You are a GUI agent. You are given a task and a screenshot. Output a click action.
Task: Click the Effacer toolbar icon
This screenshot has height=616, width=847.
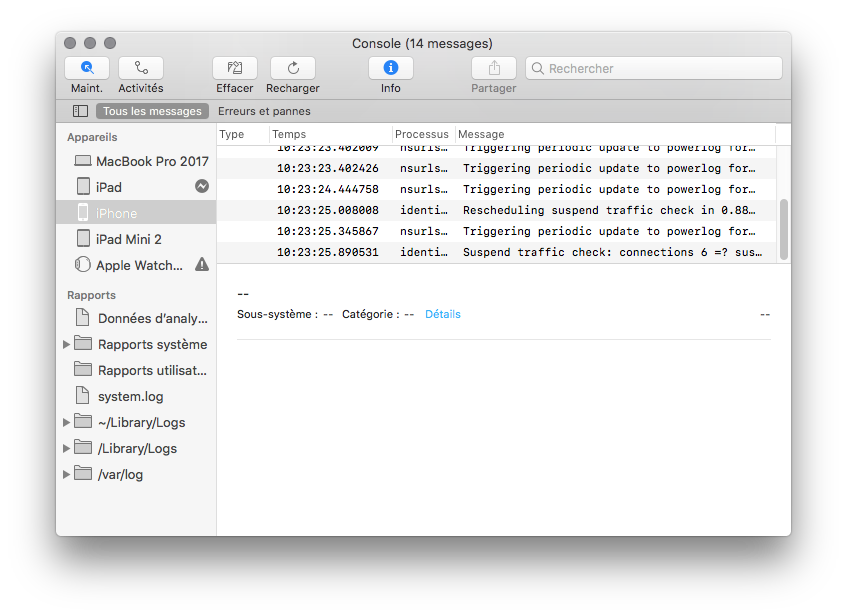pyautogui.click(x=234, y=68)
